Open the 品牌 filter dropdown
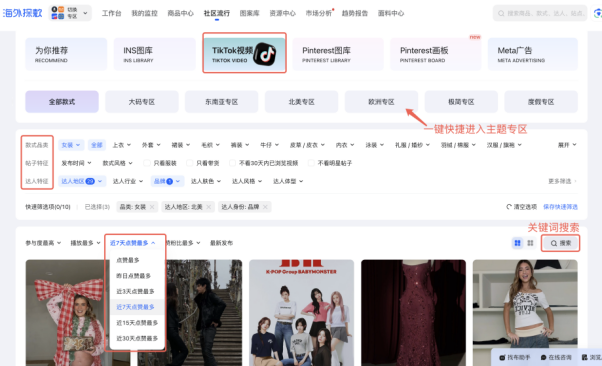Image resolution: width=602 pixels, height=366 pixels. [167, 181]
